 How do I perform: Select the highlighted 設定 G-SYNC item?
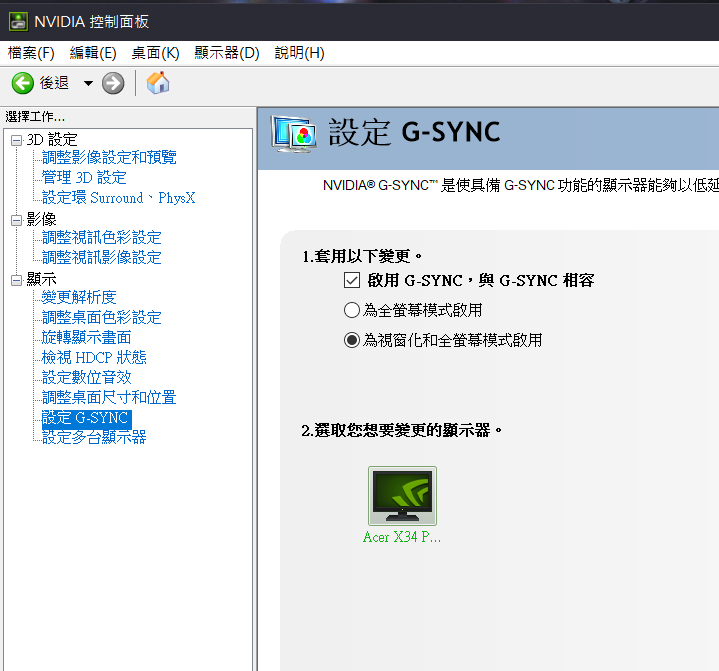pos(87,418)
